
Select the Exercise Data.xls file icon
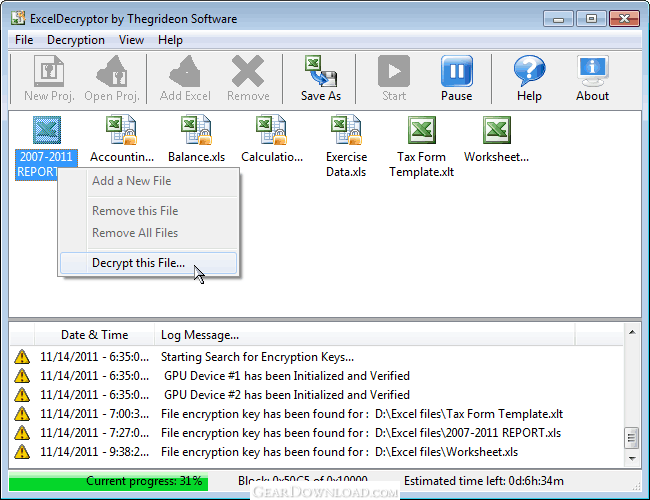[x=347, y=130]
